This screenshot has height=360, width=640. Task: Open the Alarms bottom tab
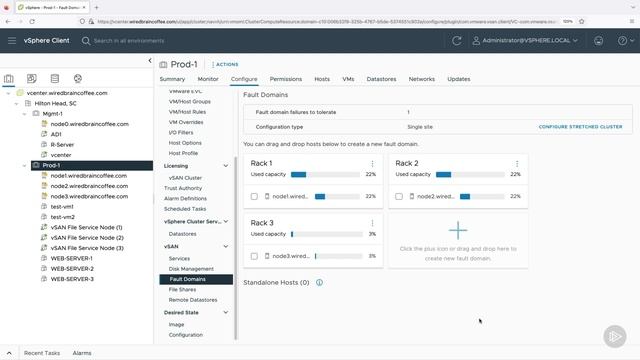coord(82,353)
